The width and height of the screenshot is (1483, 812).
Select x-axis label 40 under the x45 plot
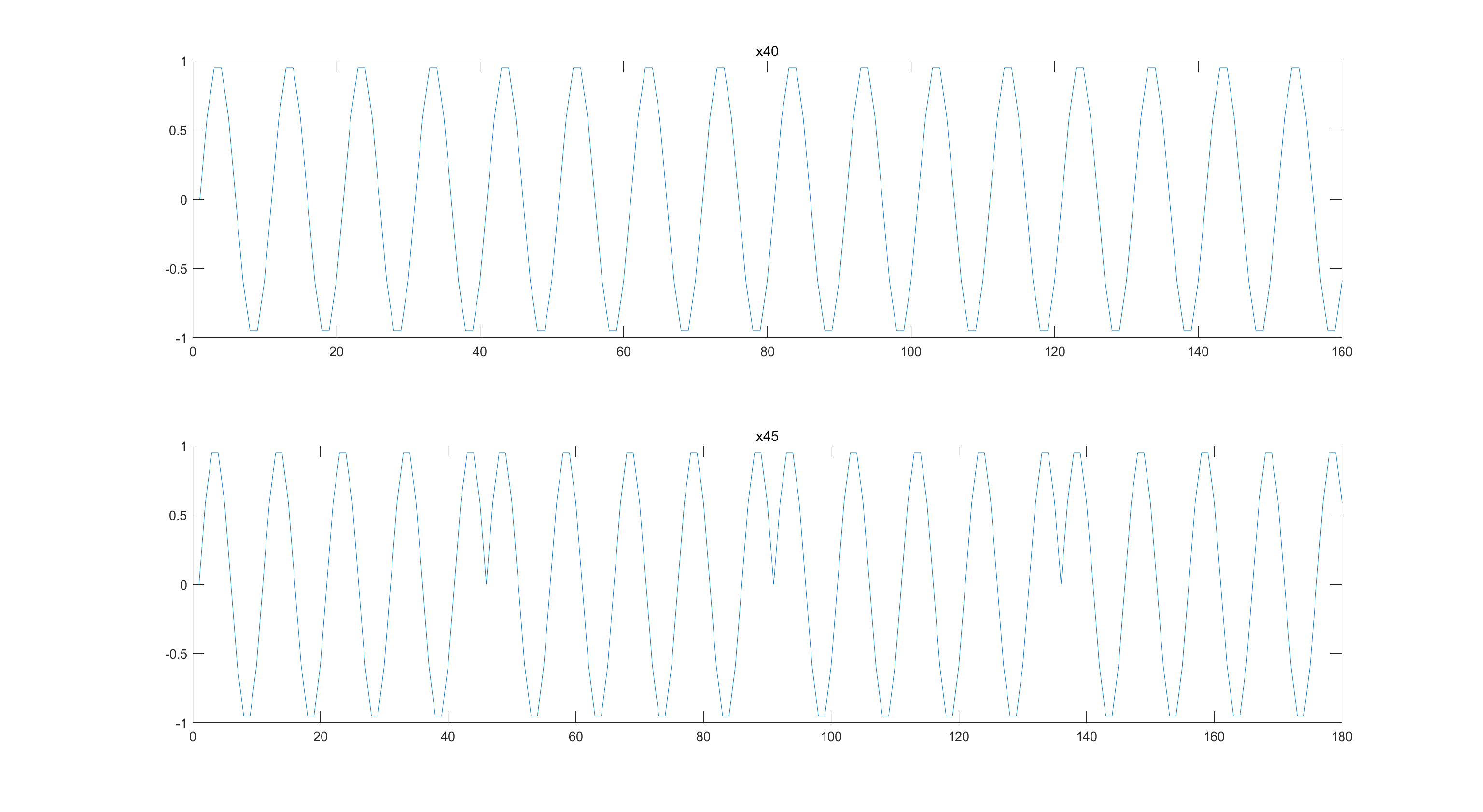coord(448,737)
